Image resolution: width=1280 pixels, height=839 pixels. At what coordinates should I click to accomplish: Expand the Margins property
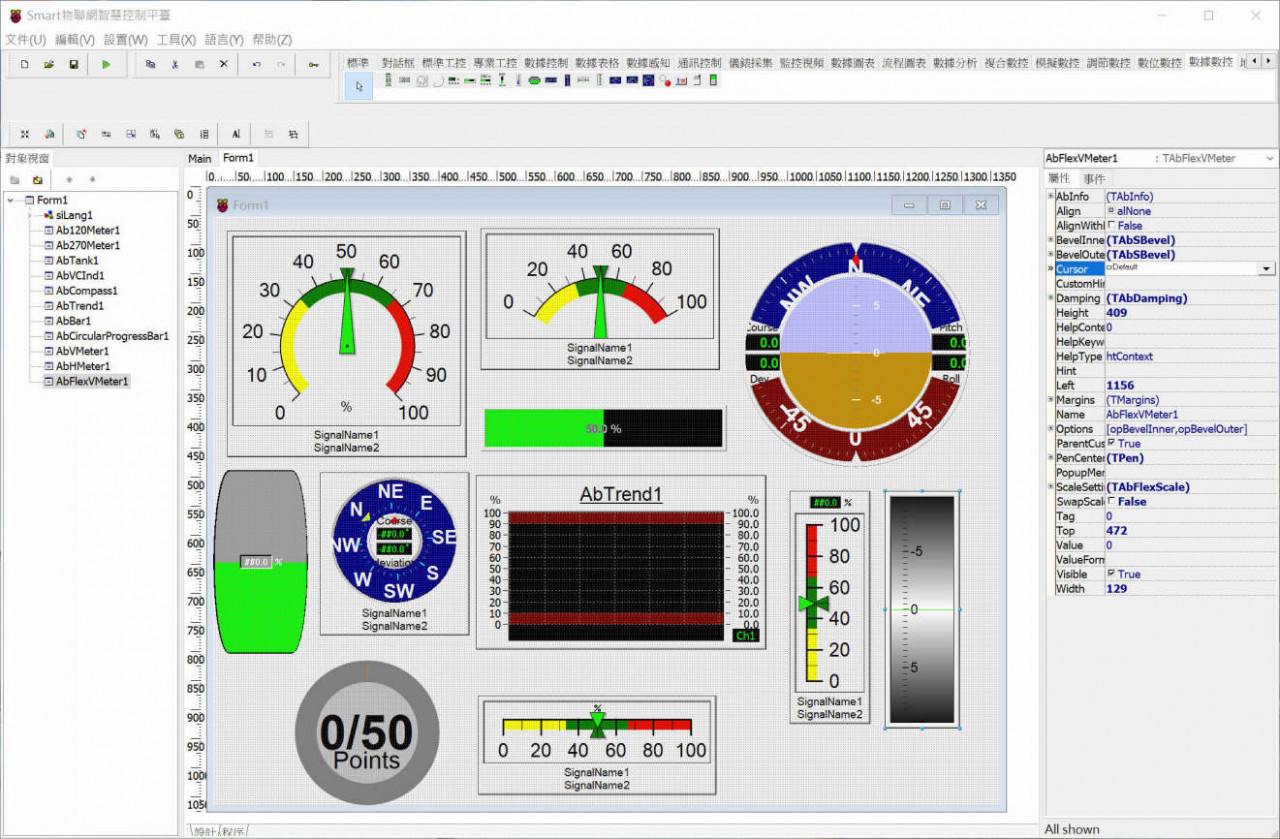click(1050, 400)
